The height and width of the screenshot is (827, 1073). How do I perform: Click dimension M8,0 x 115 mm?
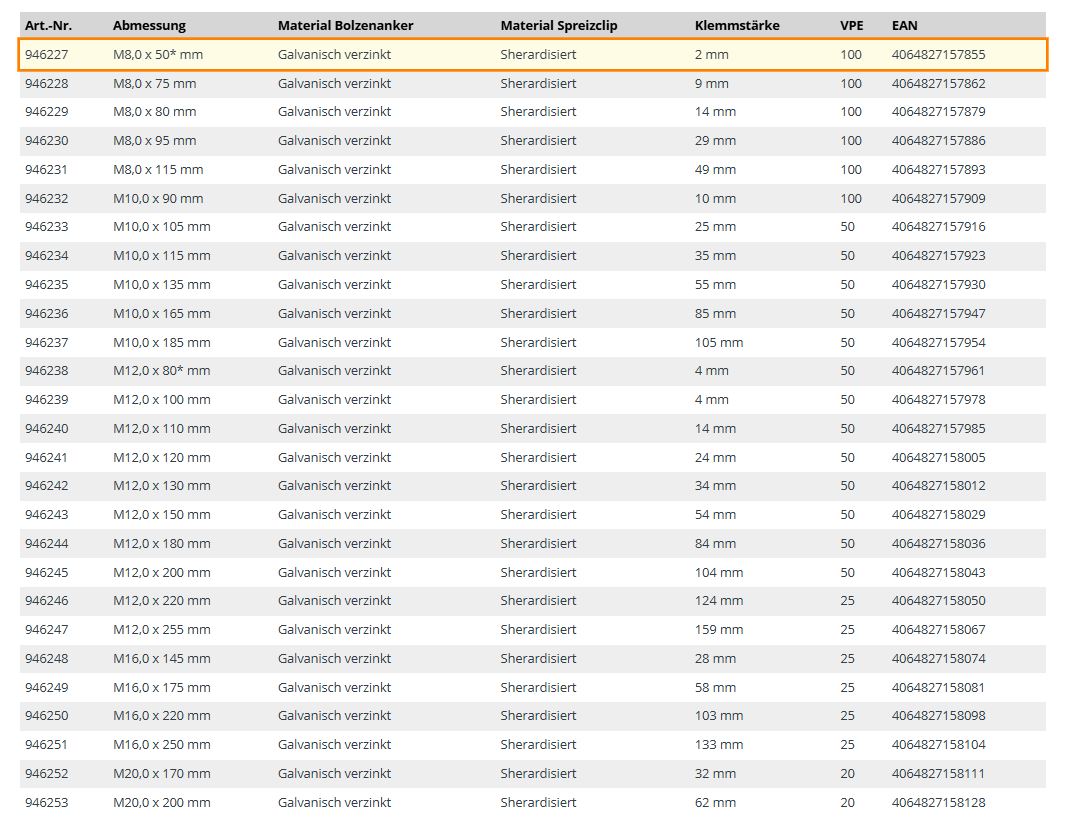point(158,169)
